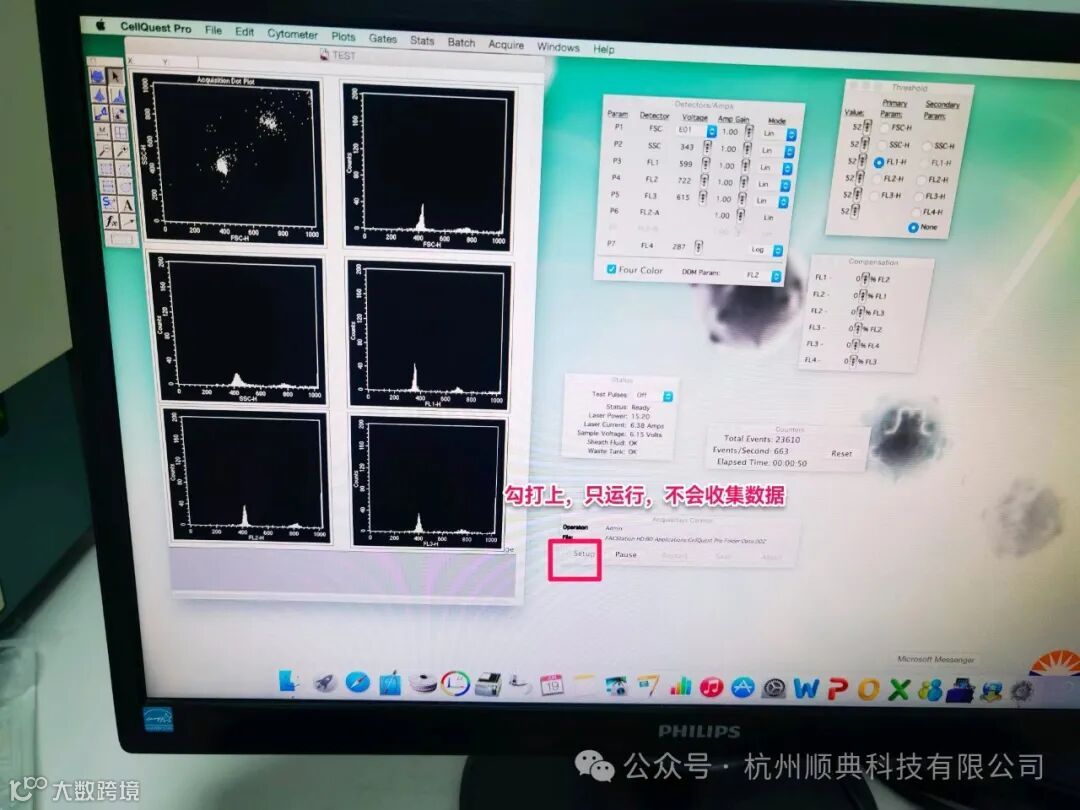
Task: Open Safari compass icon in dock
Action: [357, 683]
